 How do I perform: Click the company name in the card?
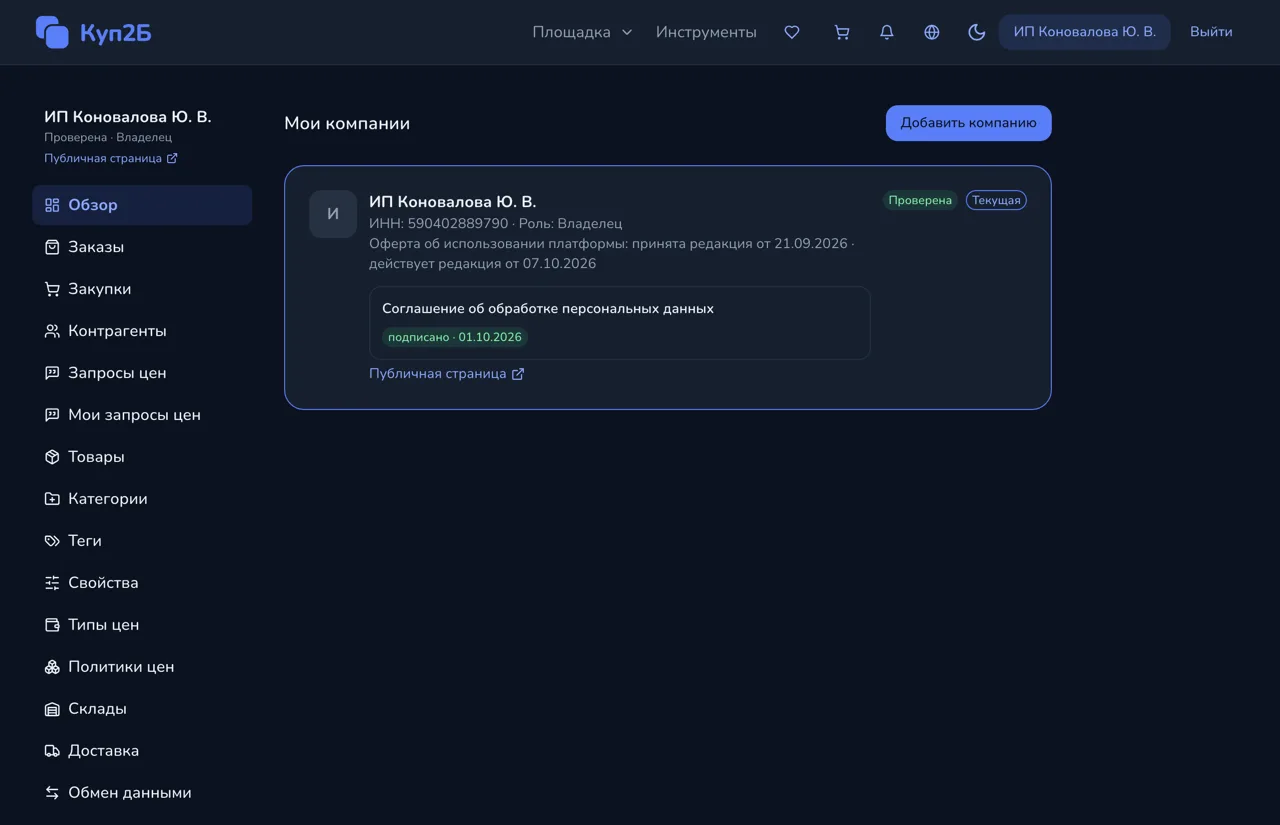tap(453, 202)
